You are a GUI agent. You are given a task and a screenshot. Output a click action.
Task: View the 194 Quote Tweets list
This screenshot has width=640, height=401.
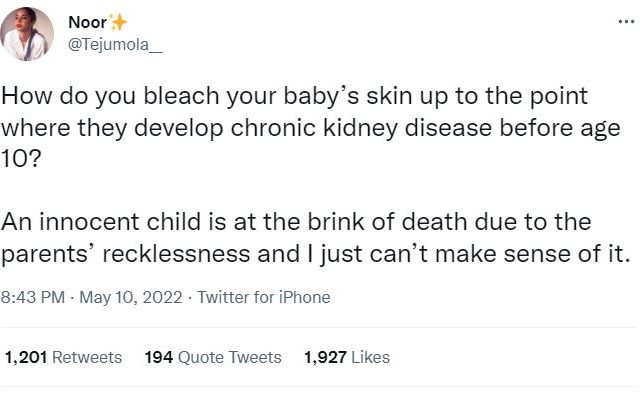(213, 357)
